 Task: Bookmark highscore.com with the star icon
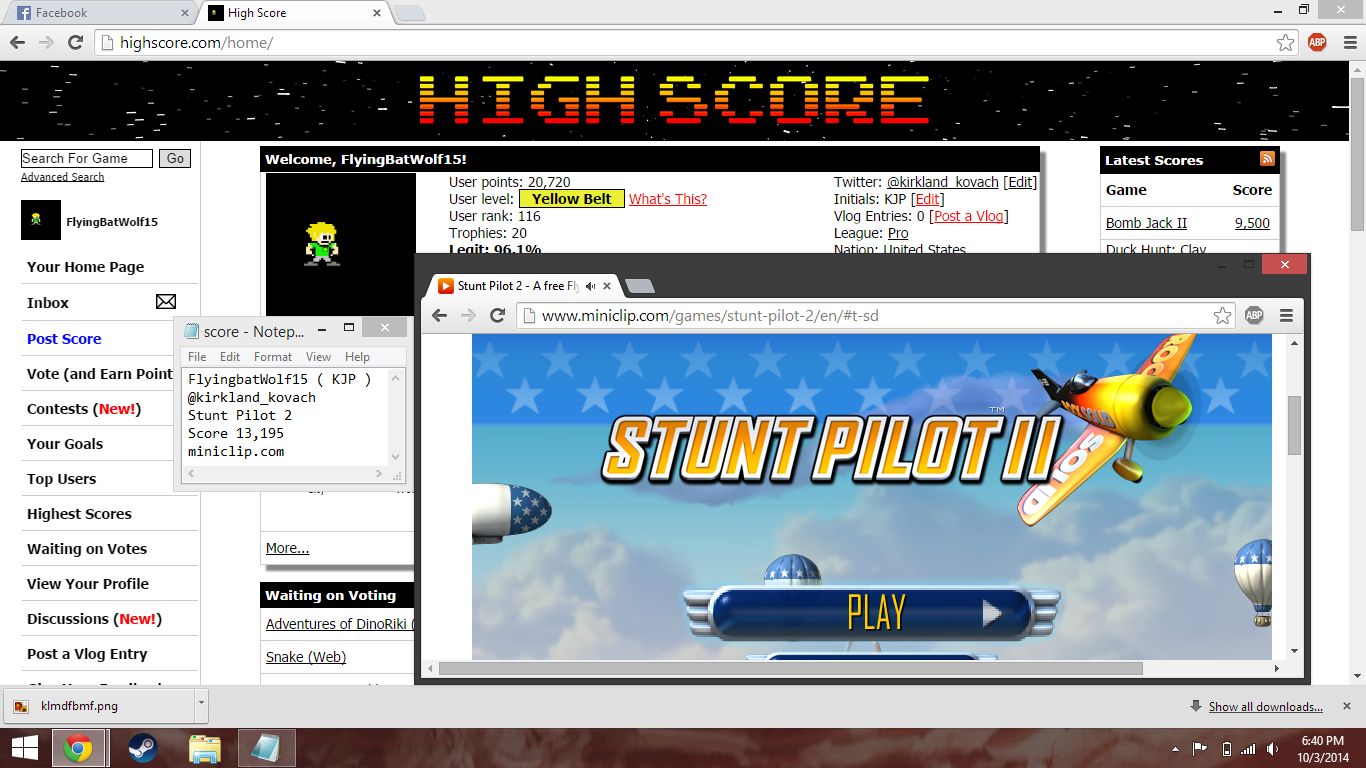point(1285,43)
